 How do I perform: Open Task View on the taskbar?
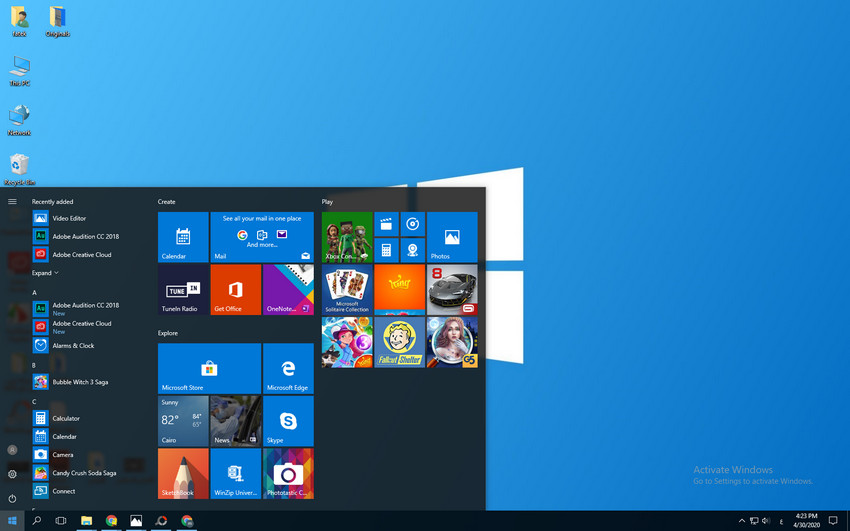click(61, 521)
